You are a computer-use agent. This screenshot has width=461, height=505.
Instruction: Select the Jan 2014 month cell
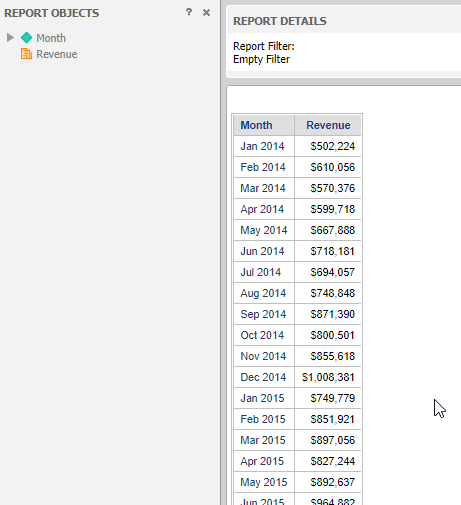tap(264, 146)
